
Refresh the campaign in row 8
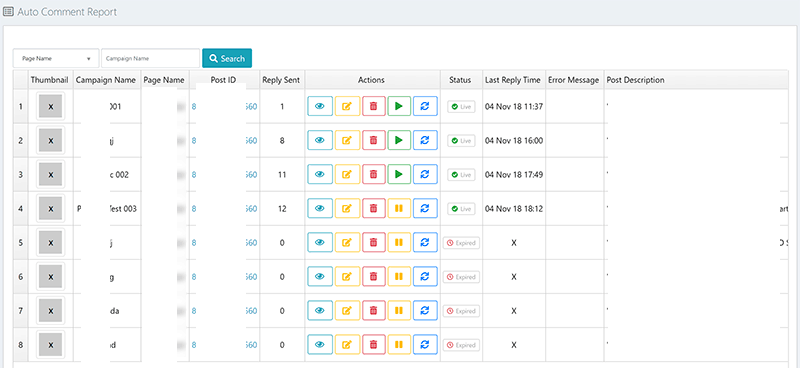pos(425,345)
